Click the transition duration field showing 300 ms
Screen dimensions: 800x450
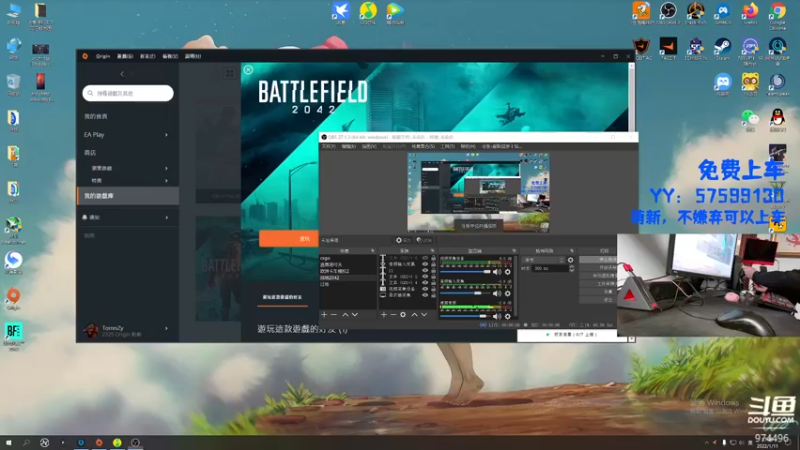pos(551,268)
